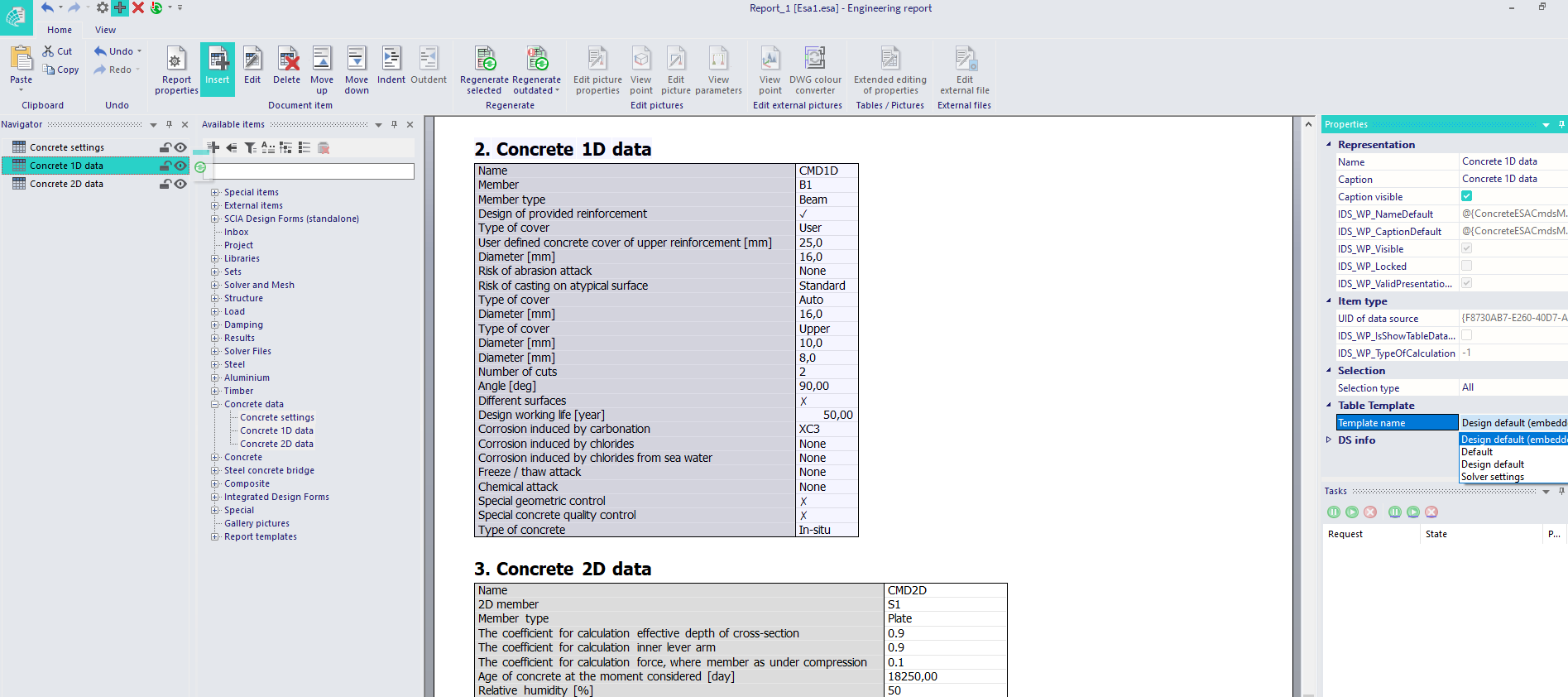This screenshot has height=697, width=1568.
Task: Click the Paste icon in Clipboard group
Action: pos(21,58)
